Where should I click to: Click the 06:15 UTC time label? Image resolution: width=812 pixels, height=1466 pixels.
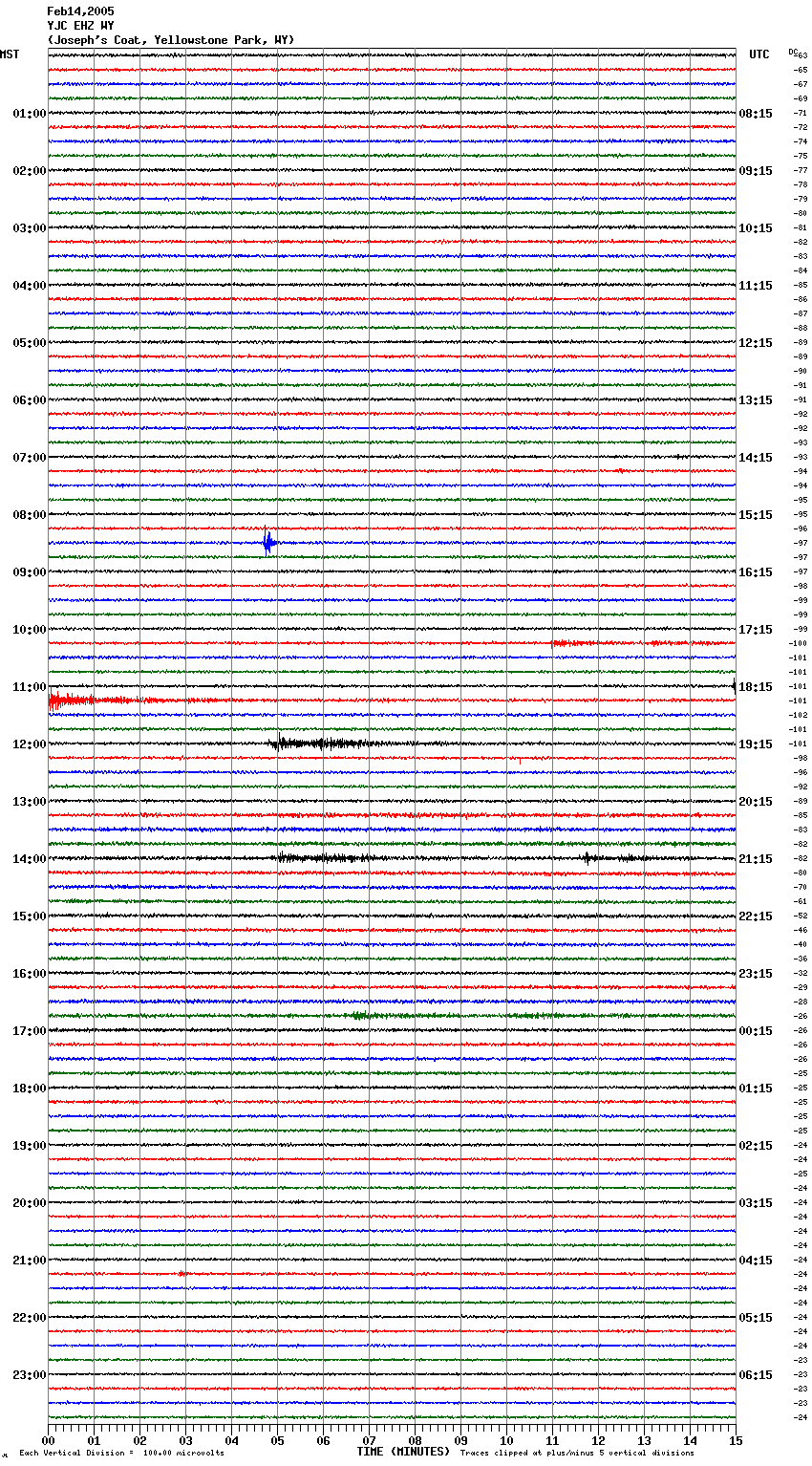(x=756, y=1375)
